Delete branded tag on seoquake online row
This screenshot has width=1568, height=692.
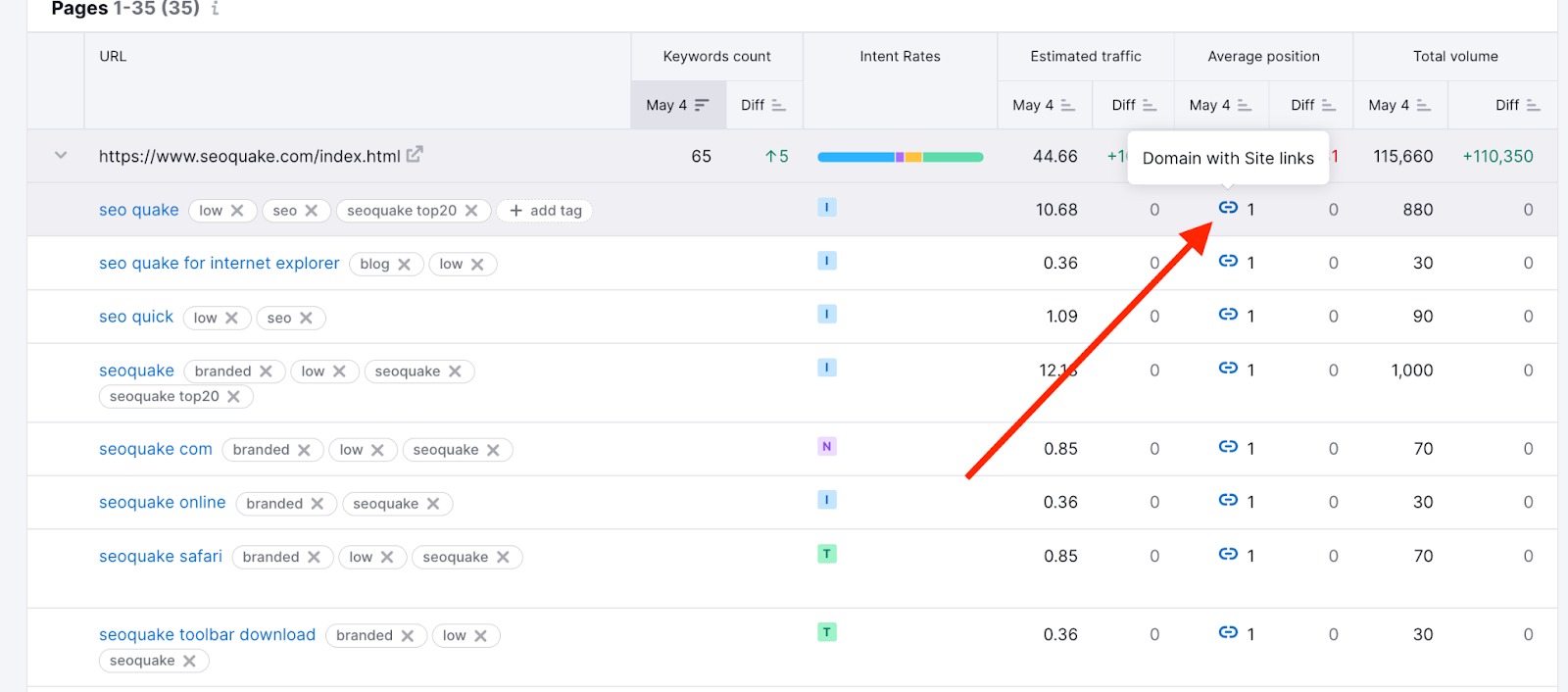pyautogui.click(x=318, y=504)
